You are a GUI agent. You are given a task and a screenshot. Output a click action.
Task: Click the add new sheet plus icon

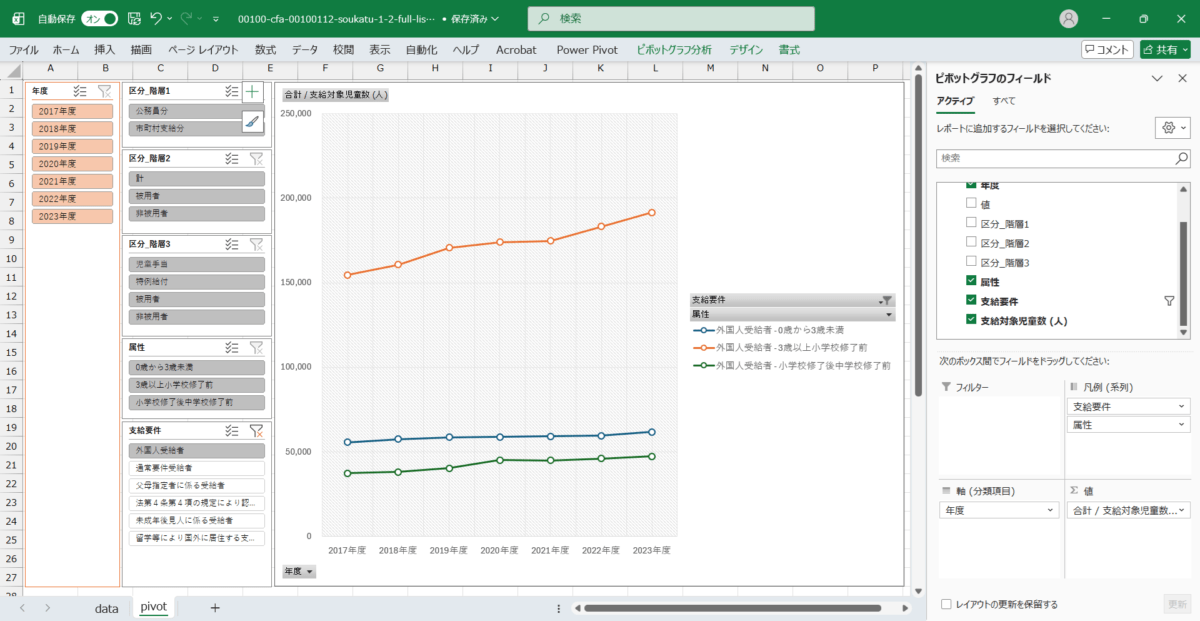coord(215,607)
